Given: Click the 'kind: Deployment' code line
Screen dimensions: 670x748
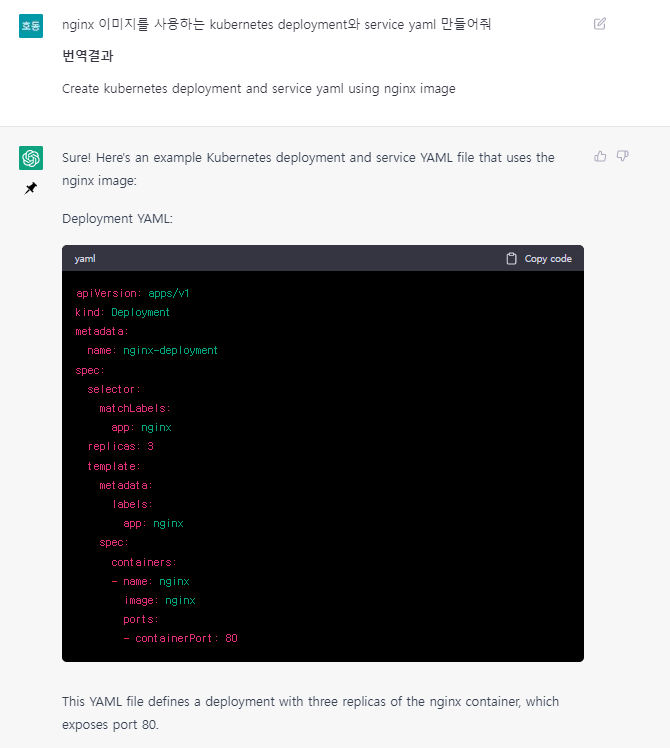Looking at the screenshot, I should (122, 312).
